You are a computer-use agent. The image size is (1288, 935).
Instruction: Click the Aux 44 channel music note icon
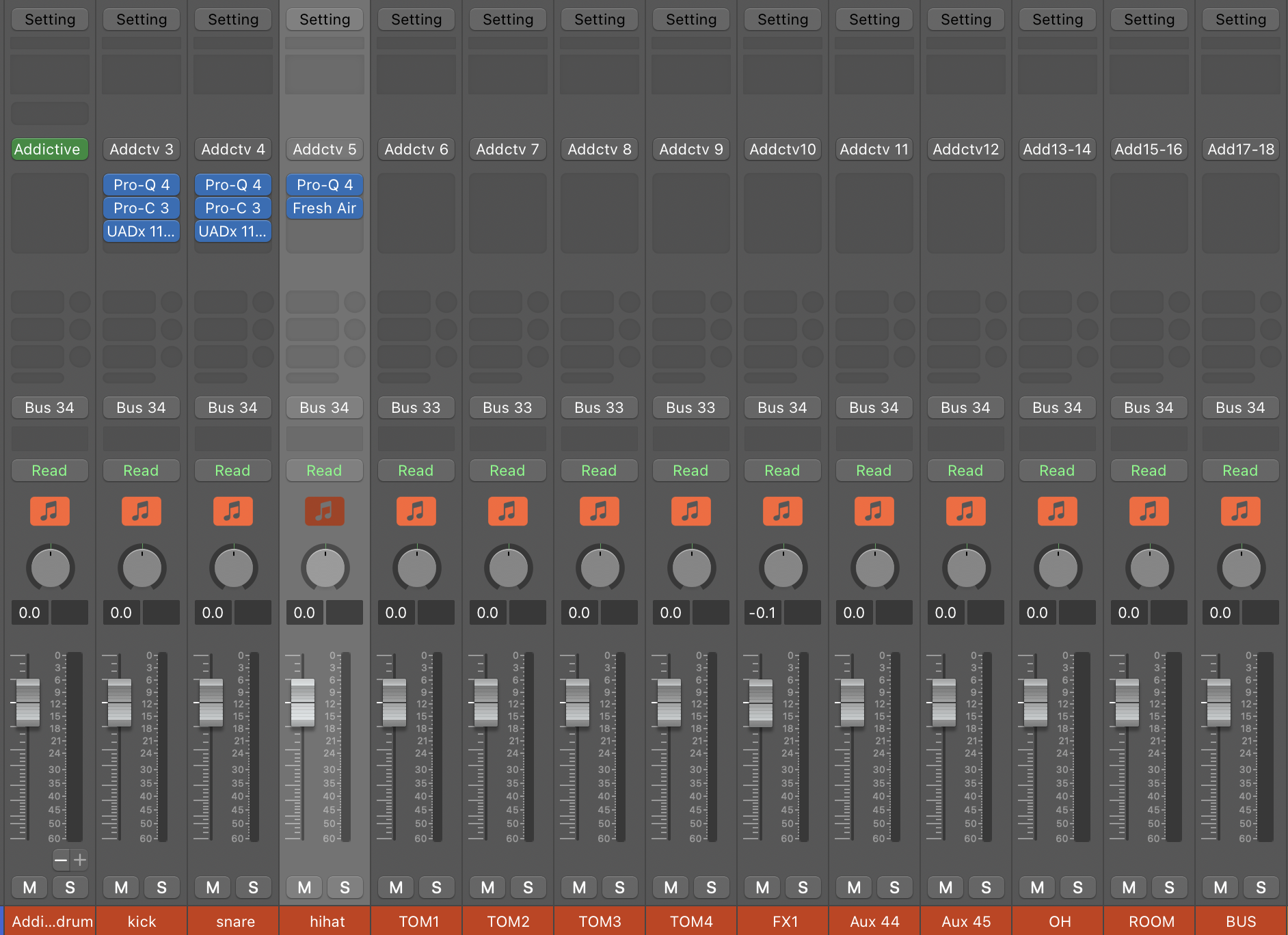[x=874, y=511]
